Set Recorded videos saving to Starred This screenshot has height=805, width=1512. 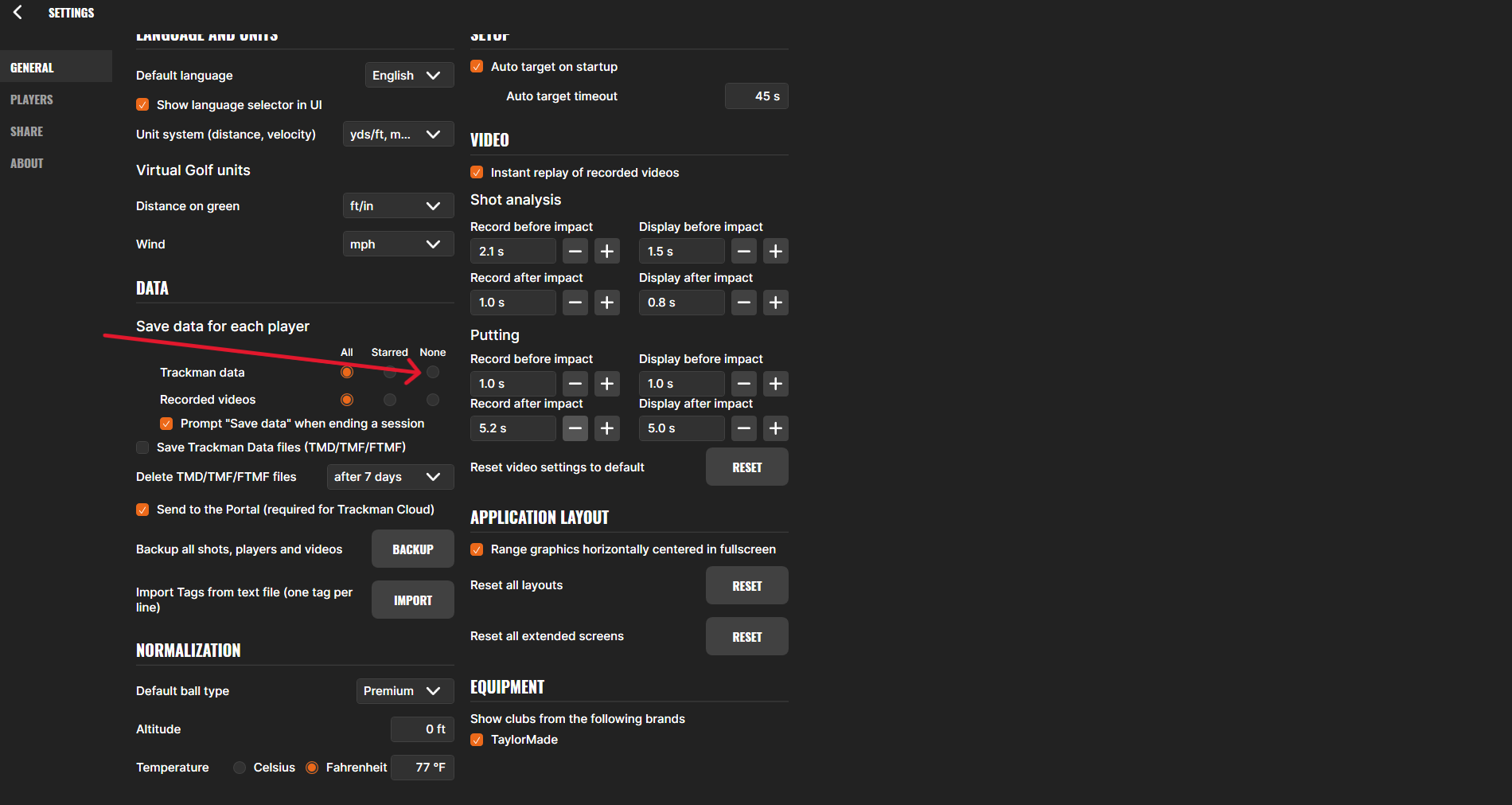390,400
